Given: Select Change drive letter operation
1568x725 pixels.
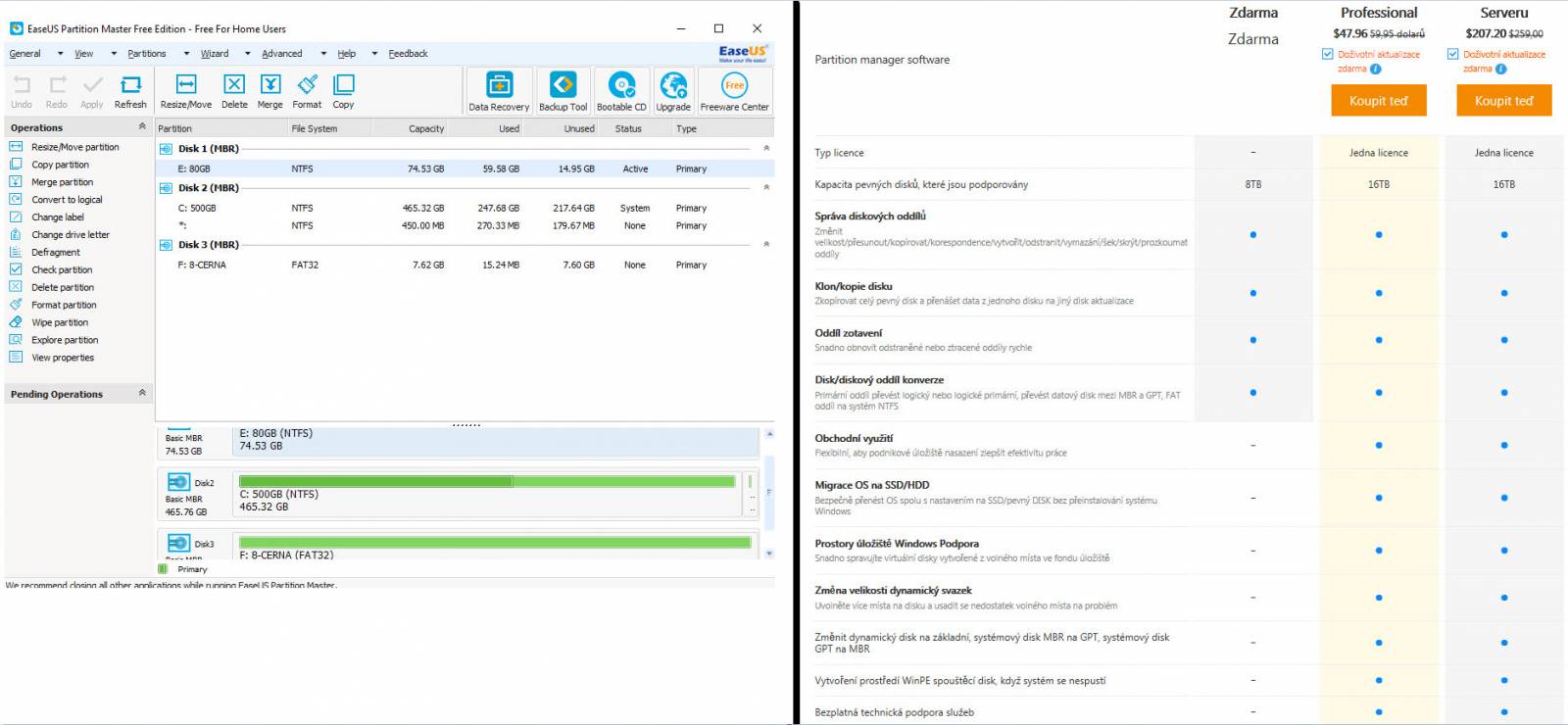Looking at the screenshot, I should click(x=61, y=235).
